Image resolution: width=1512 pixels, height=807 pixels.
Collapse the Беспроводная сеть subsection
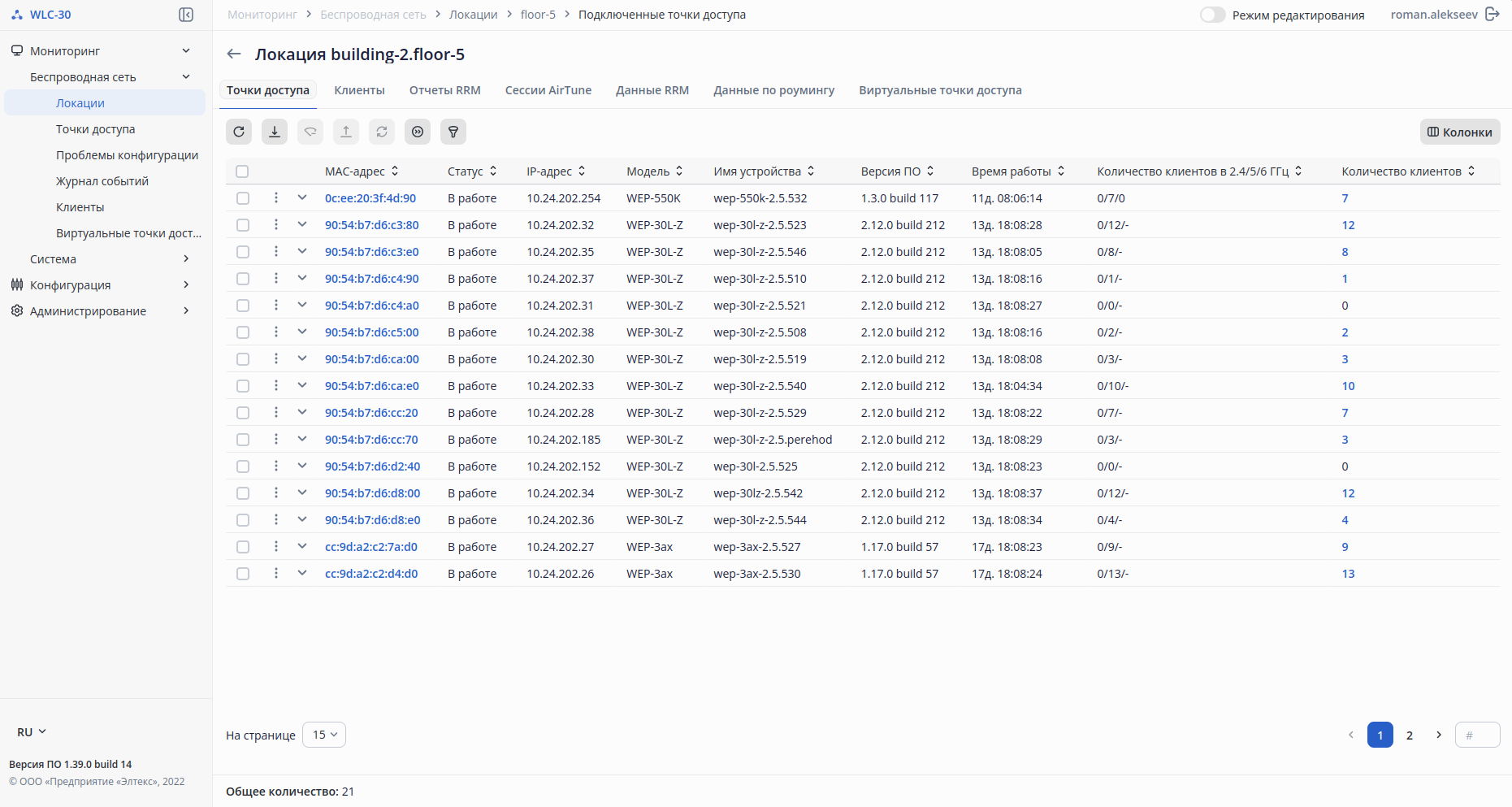point(186,76)
